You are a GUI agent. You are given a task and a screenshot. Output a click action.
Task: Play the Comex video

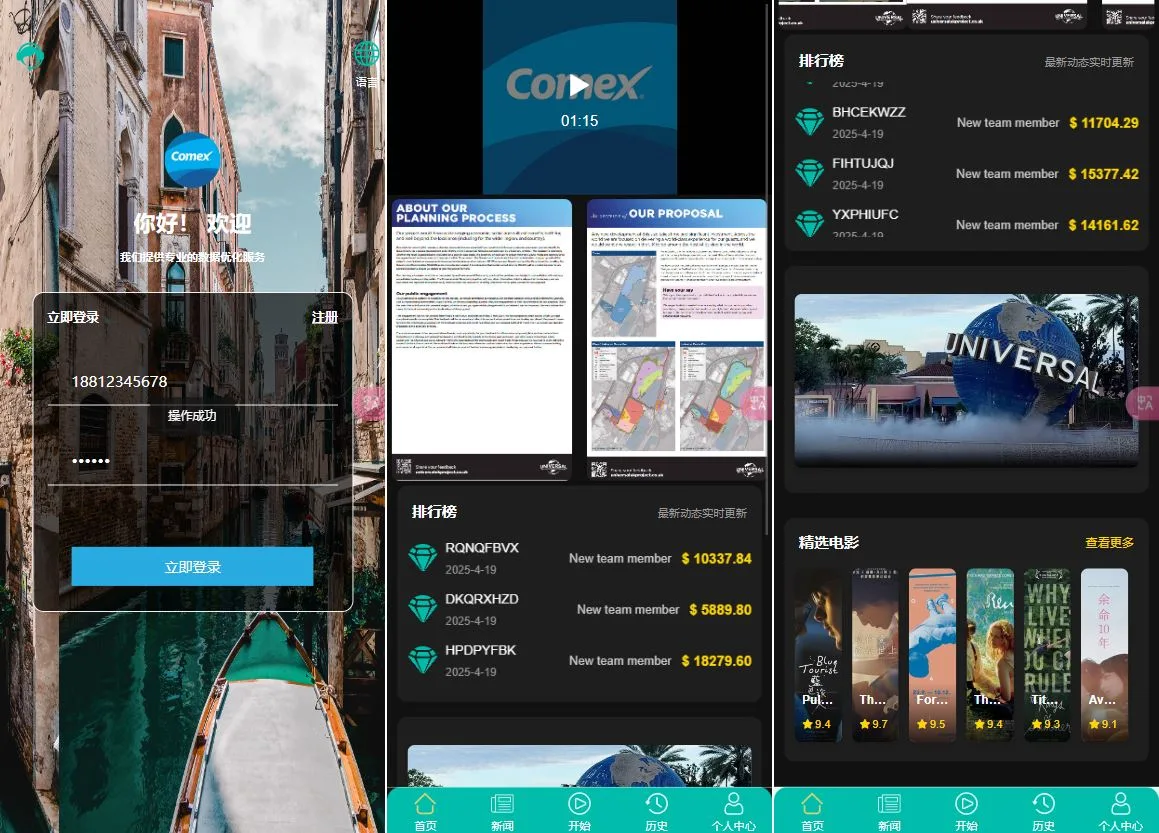(x=579, y=86)
